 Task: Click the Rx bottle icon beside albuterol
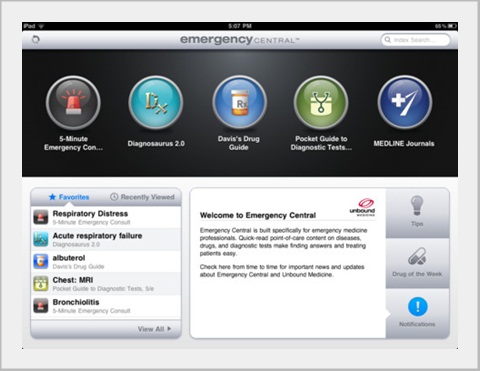coord(41,262)
